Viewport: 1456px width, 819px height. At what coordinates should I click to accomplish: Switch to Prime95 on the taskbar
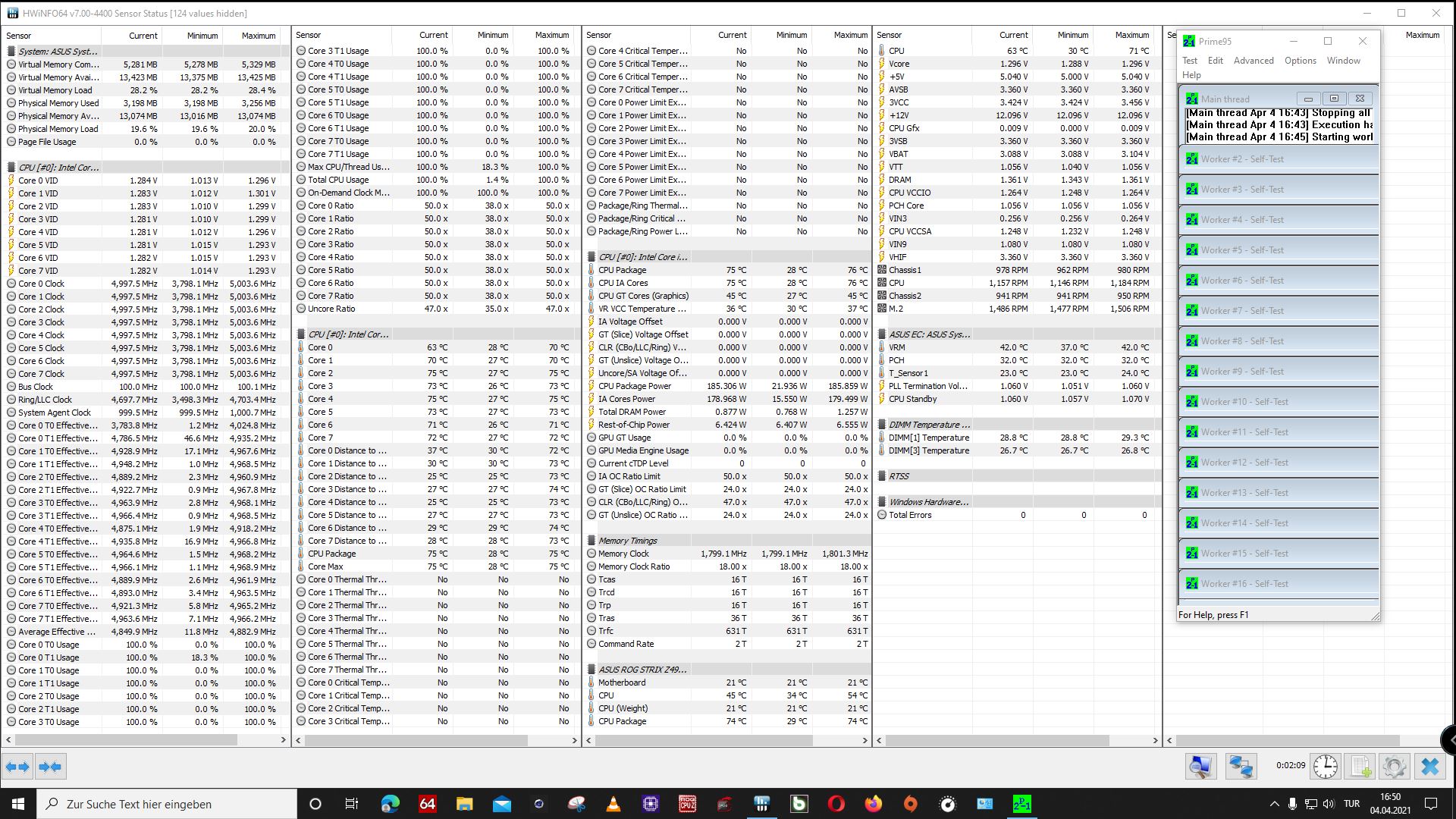(1021, 804)
